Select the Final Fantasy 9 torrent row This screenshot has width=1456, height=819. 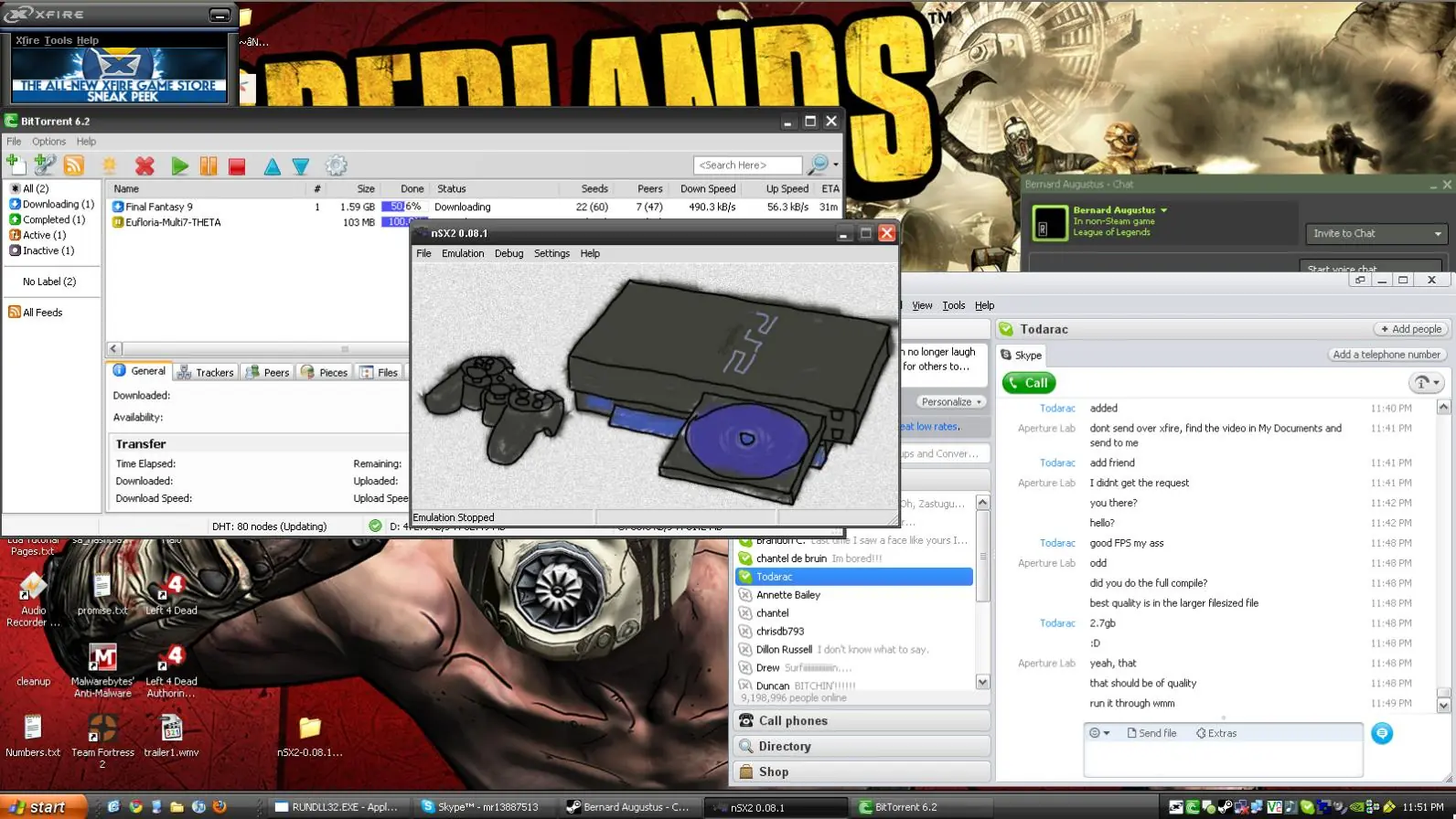pos(474,207)
